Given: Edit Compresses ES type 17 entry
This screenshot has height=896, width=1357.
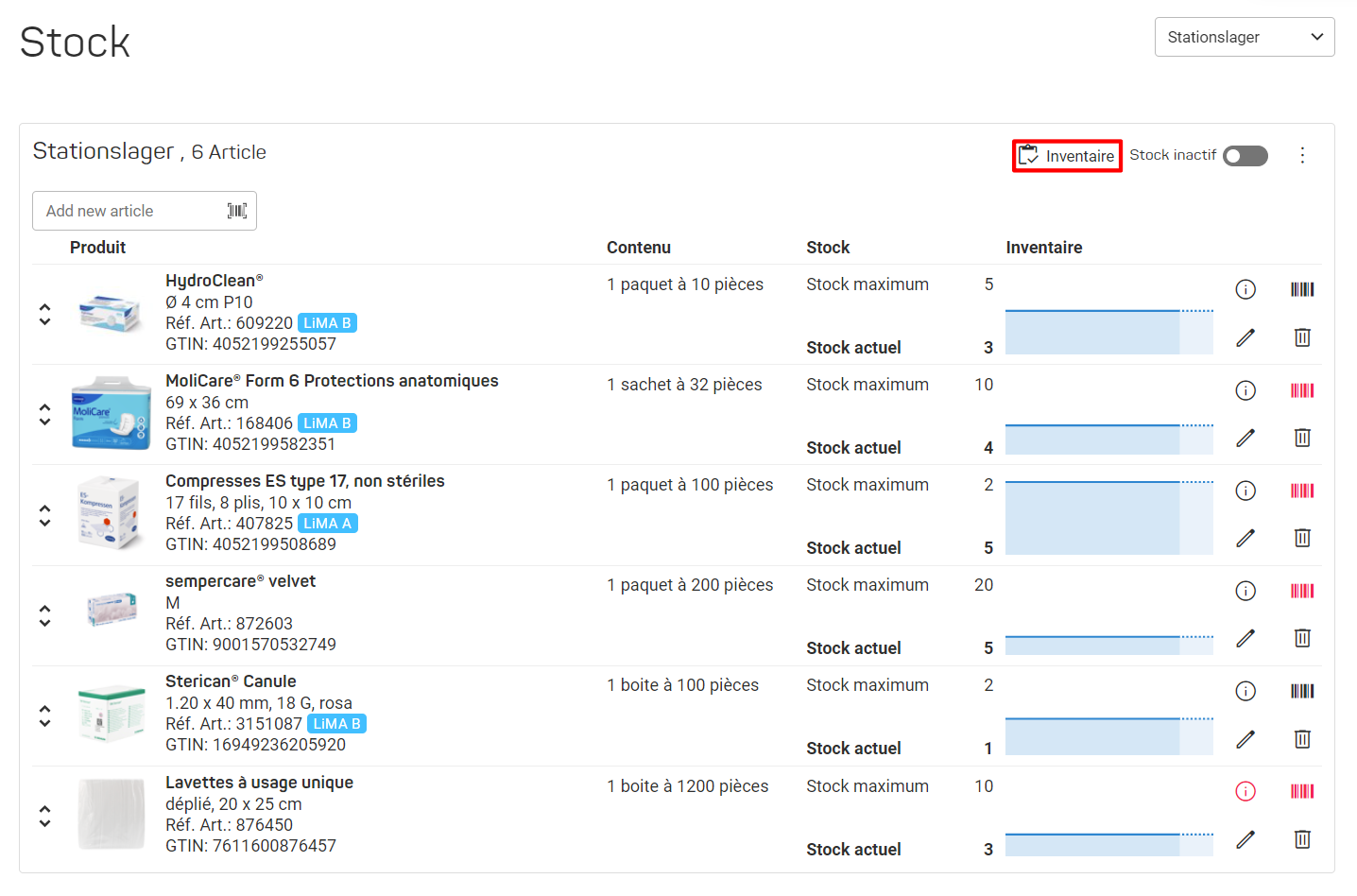Looking at the screenshot, I should tap(1245, 538).
